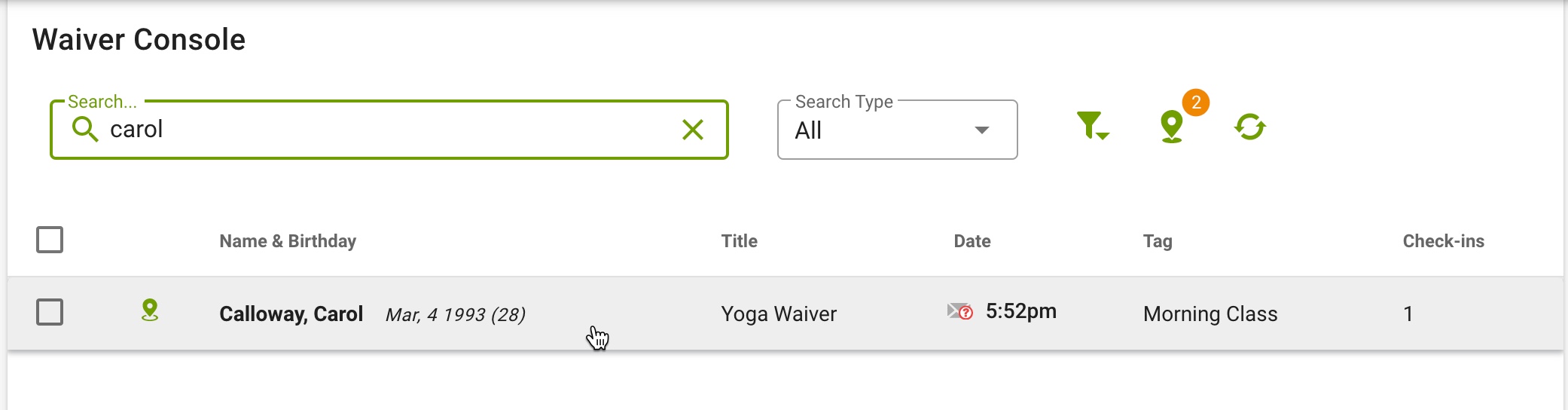Image resolution: width=1568 pixels, height=410 pixels.
Task: Open the check-in location pin icon
Action: (1171, 127)
